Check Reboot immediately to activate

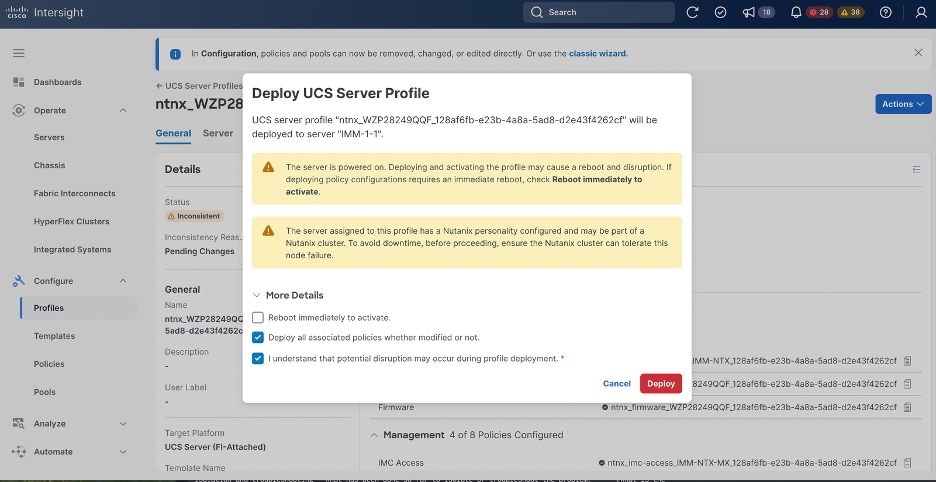(x=258, y=318)
